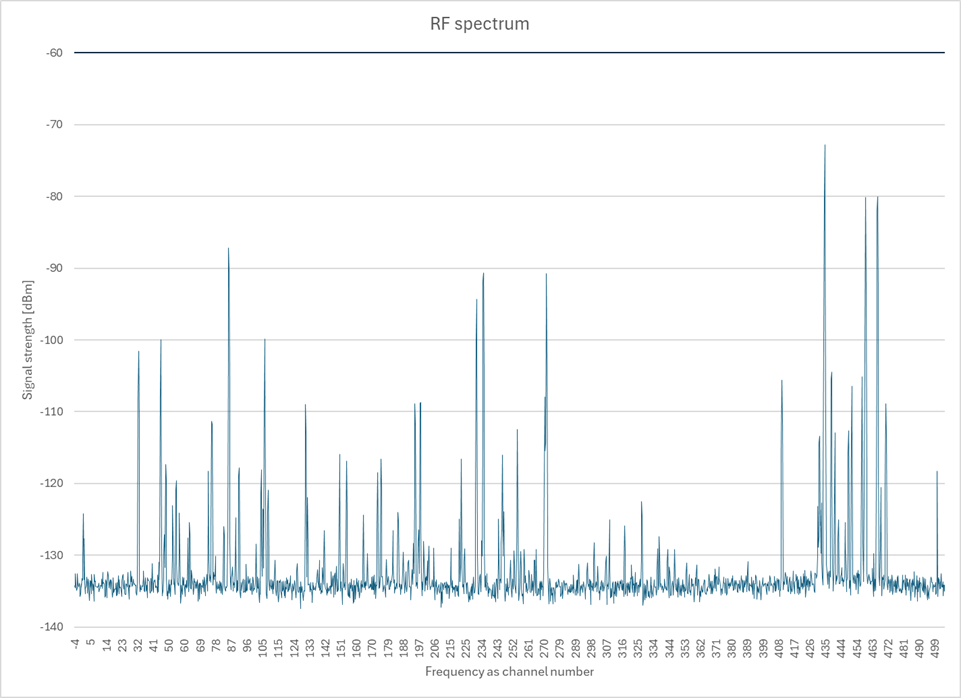Click the 'Frequency as channel number' axis title
The height and width of the screenshot is (698, 961).
click(x=509, y=672)
